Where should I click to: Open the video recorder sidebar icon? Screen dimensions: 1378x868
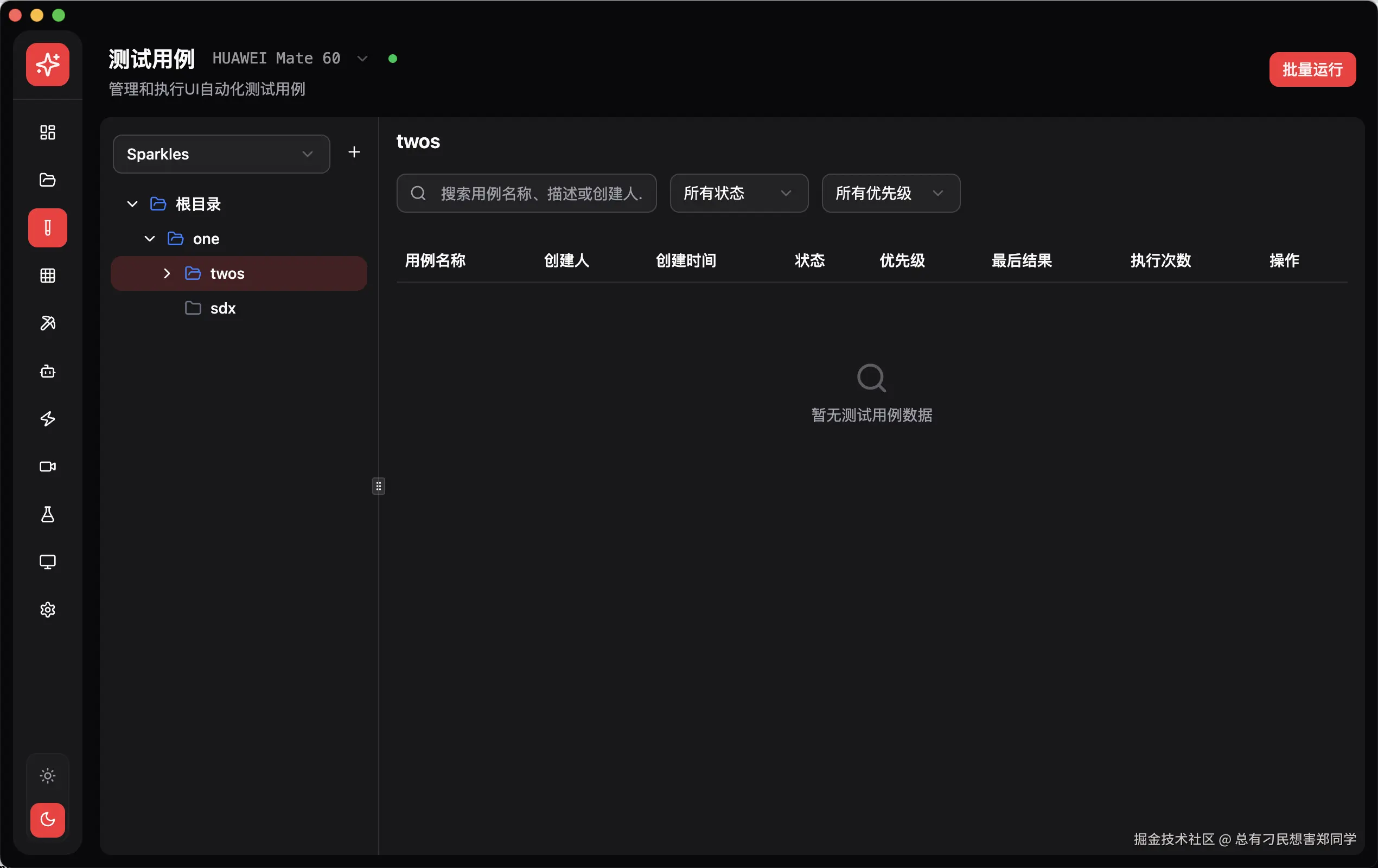[x=48, y=467]
